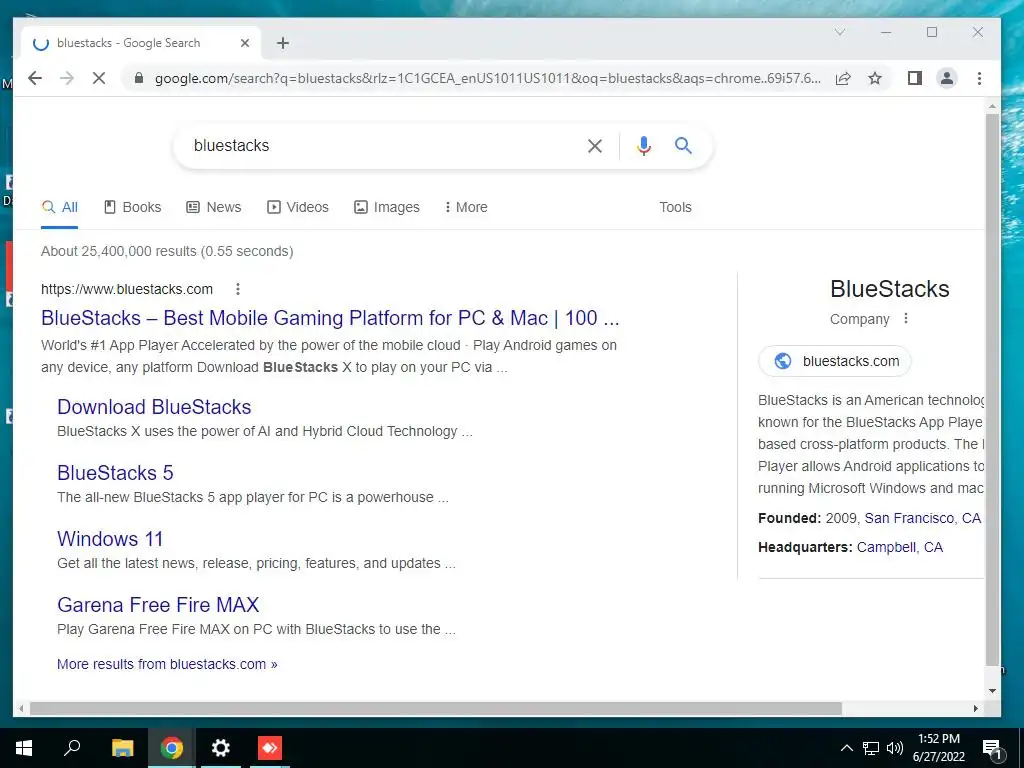1024x768 pixels.
Task: Open dots menu next to Company label
Action: tap(906, 319)
